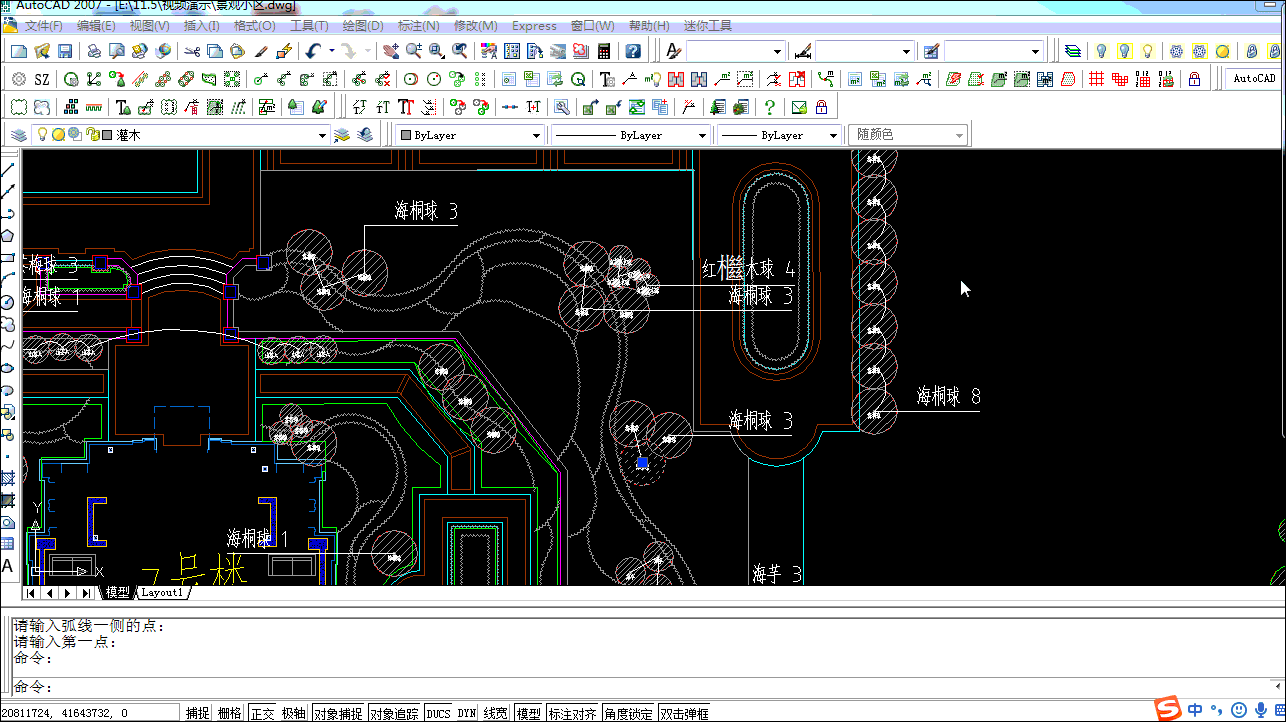Image resolution: width=1286 pixels, height=722 pixels.
Task: Select the Pan realtime hand tool
Action: click(x=390, y=51)
